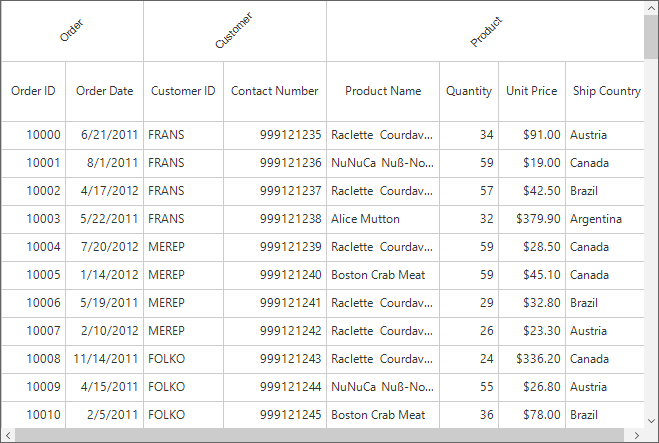Image resolution: width=659 pixels, height=443 pixels.
Task: Click quantity cell 34
Action: tap(469, 135)
